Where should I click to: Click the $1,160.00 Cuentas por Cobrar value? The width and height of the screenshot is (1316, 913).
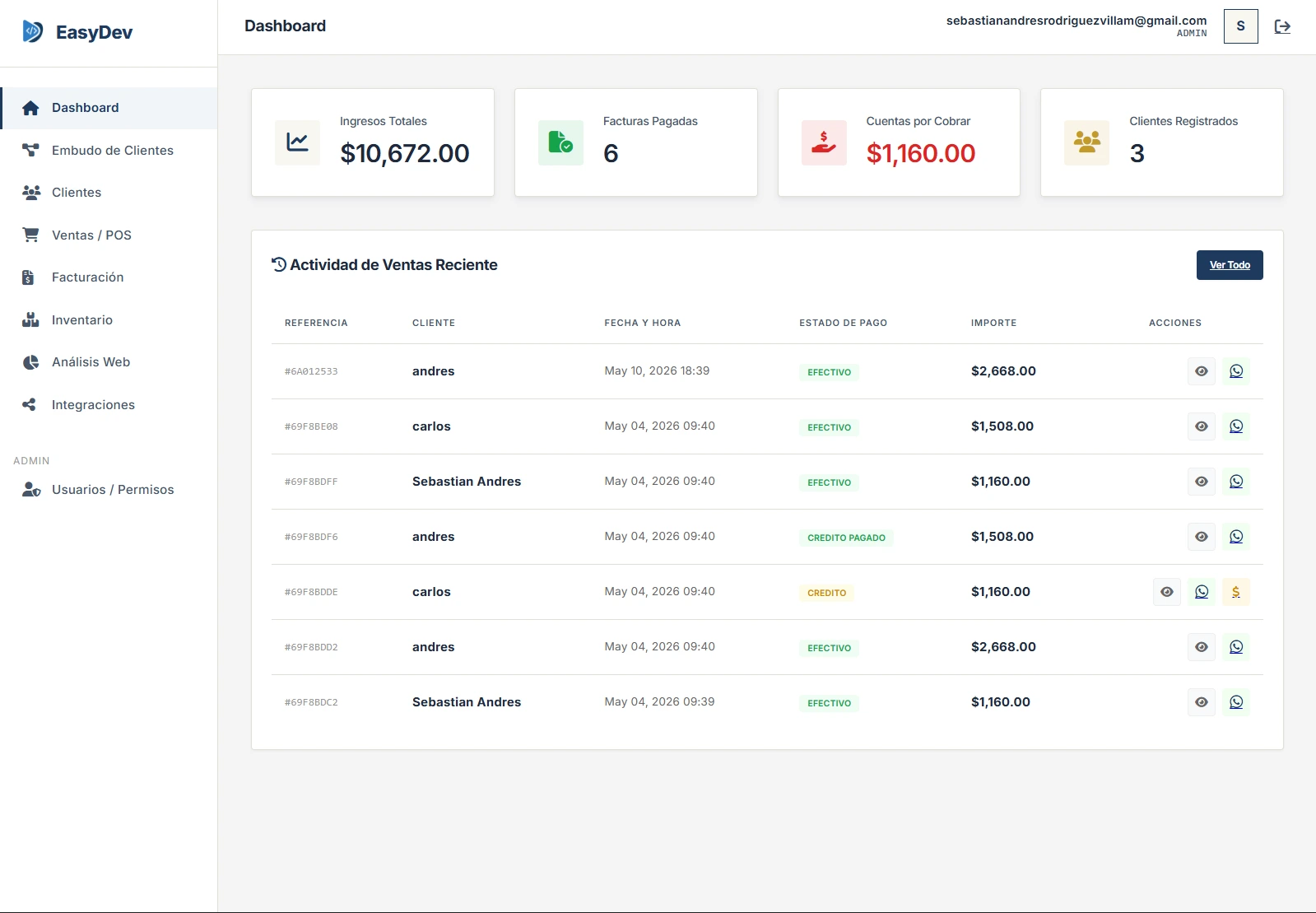(920, 153)
